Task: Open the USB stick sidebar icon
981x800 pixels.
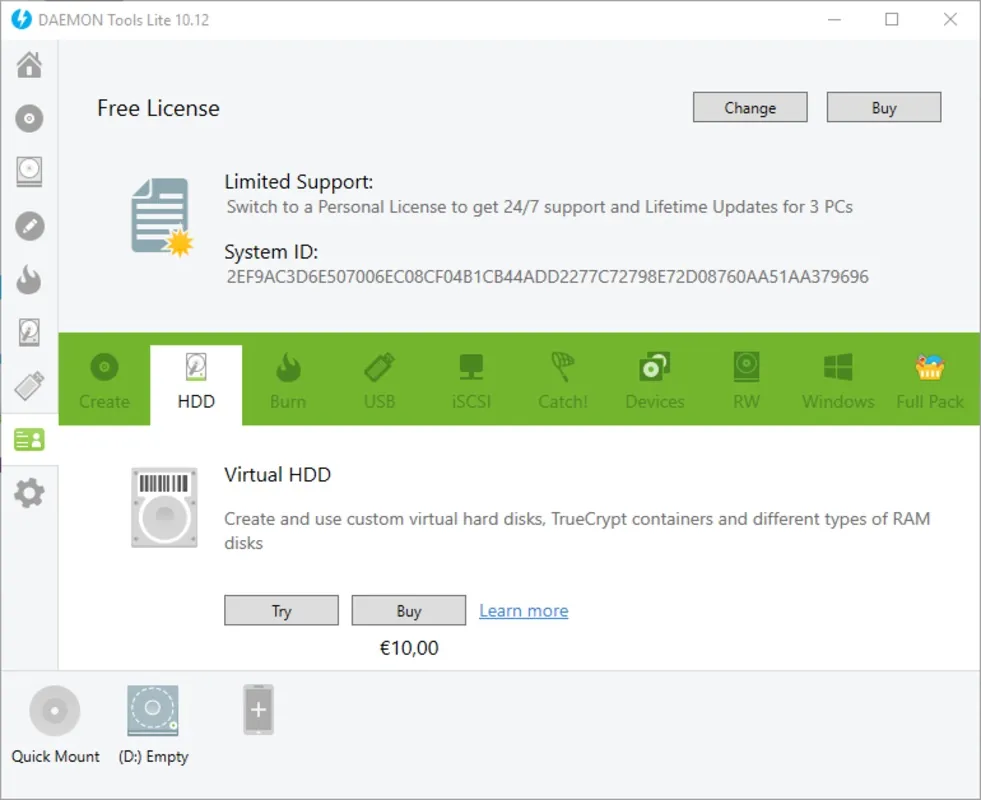Action: click(x=29, y=385)
